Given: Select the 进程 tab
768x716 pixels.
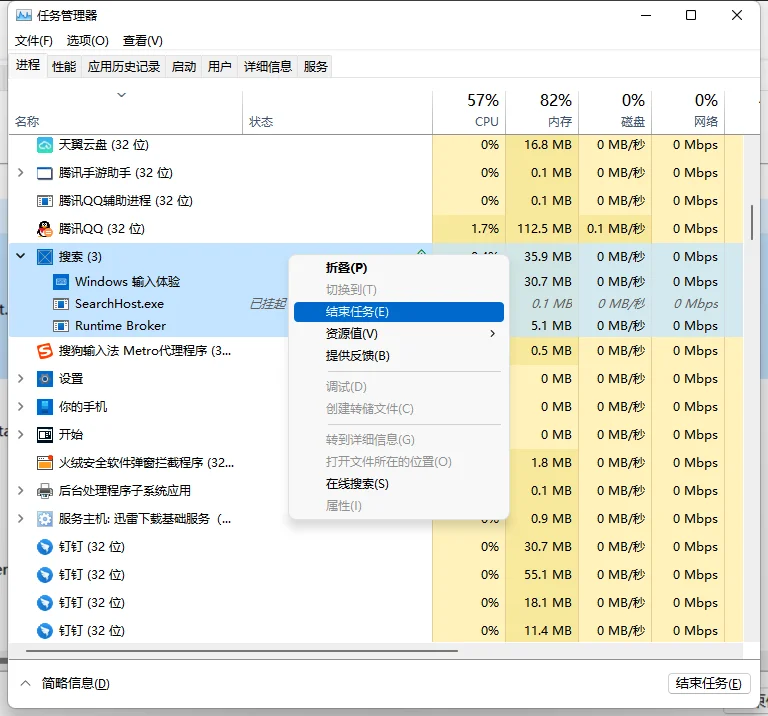Looking at the screenshot, I should (28, 65).
